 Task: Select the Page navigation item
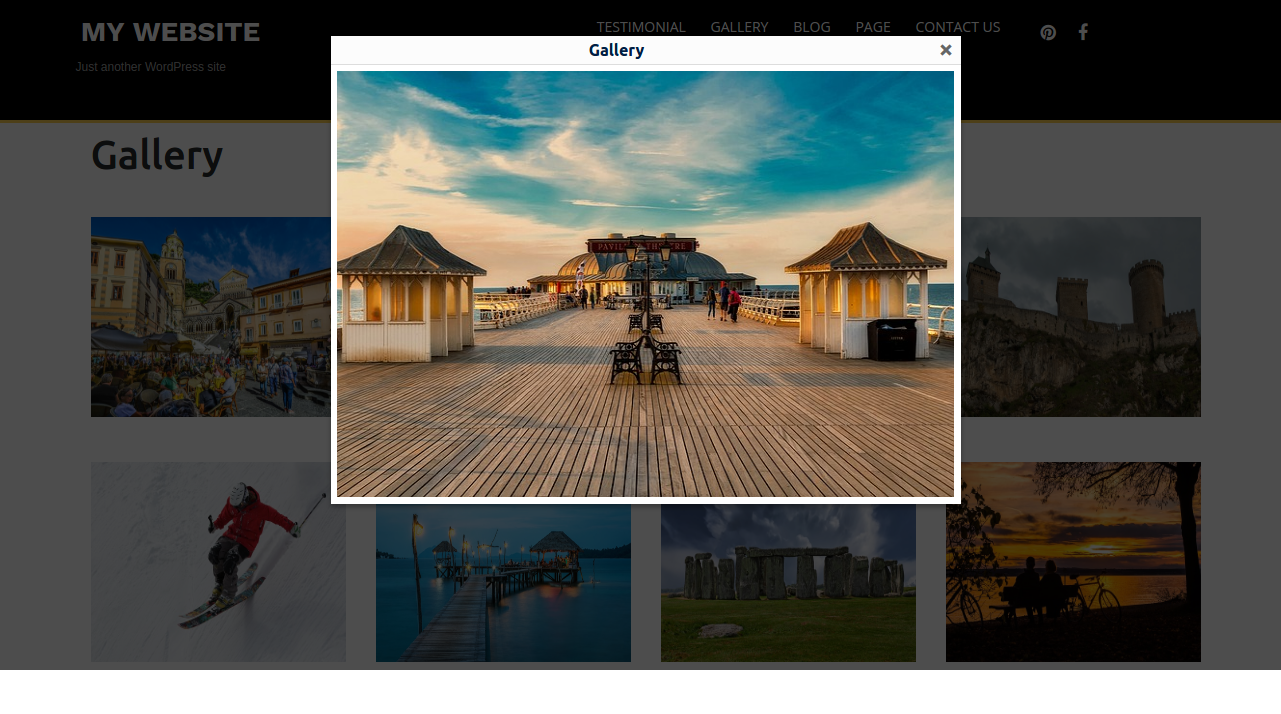coord(872,27)
